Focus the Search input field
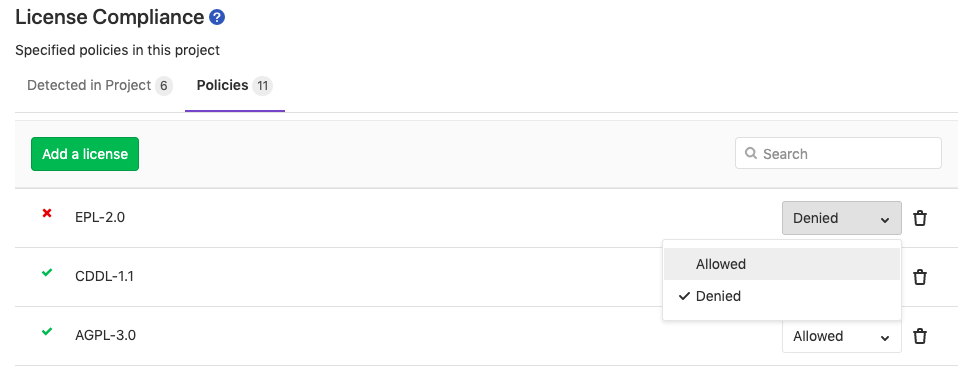The height and width of the screenshot is (369, 960). point(838,153)
